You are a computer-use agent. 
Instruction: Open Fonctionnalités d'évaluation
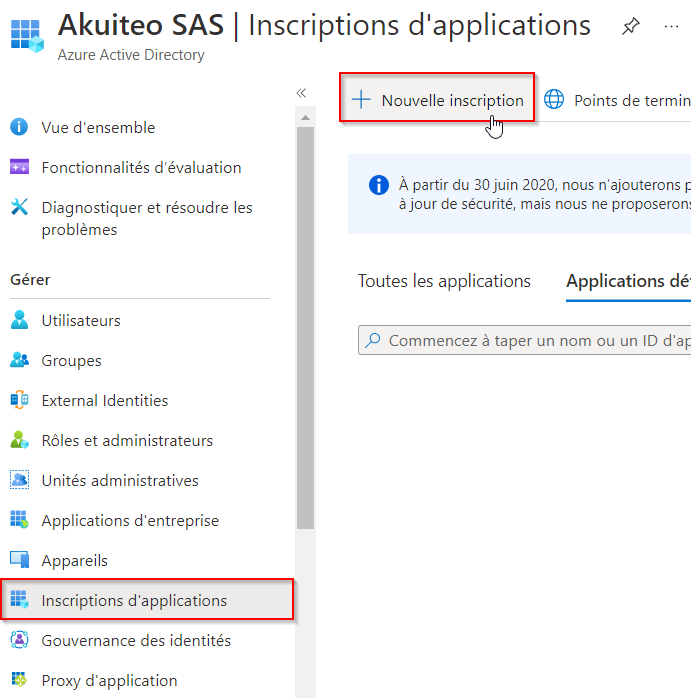click(141, 168)
